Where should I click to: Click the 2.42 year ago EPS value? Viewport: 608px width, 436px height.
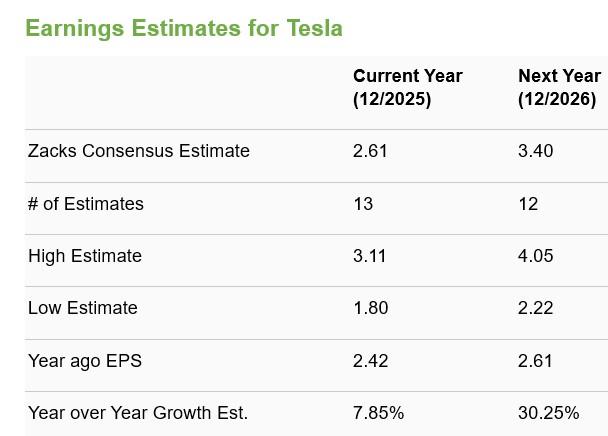pos(370,361)
